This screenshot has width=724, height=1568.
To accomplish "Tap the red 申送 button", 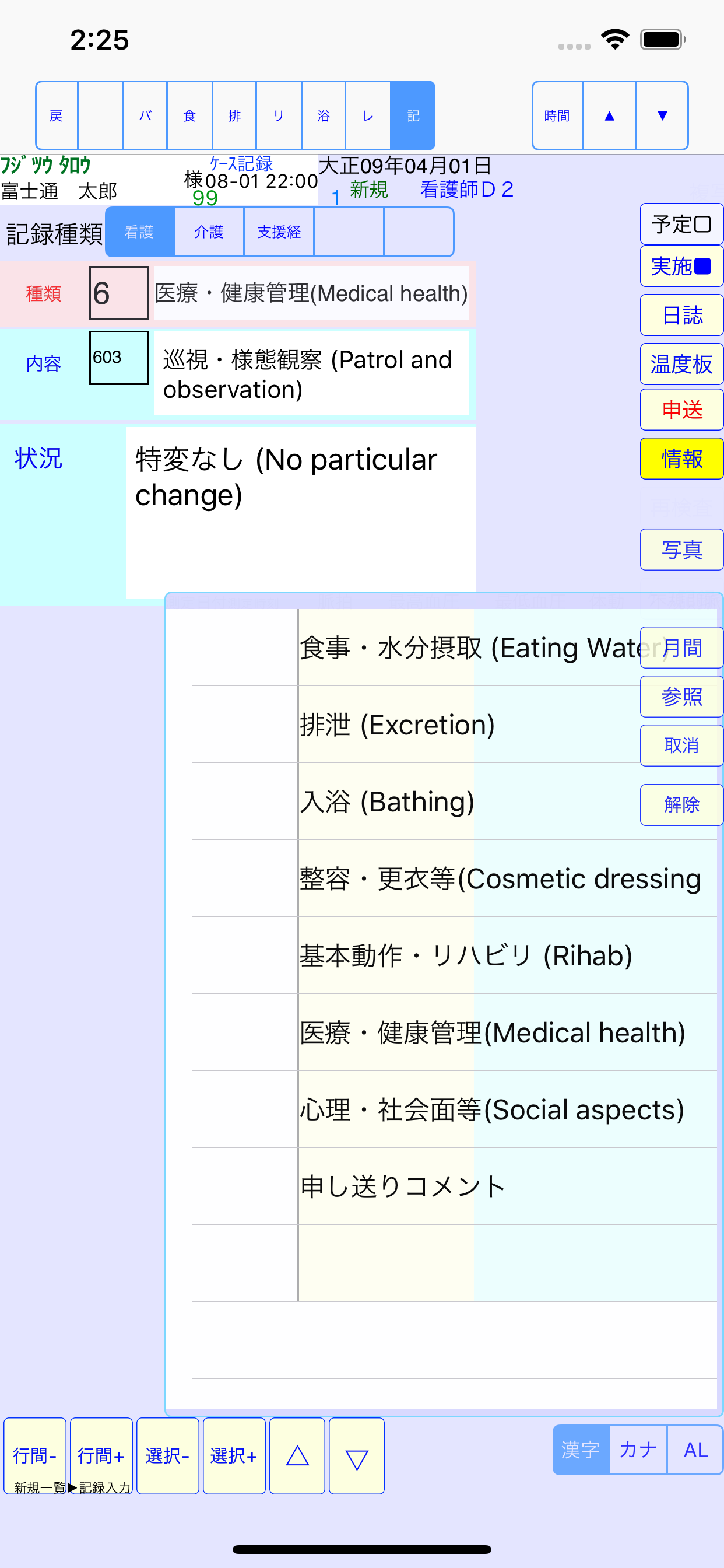I will (681, 409).
